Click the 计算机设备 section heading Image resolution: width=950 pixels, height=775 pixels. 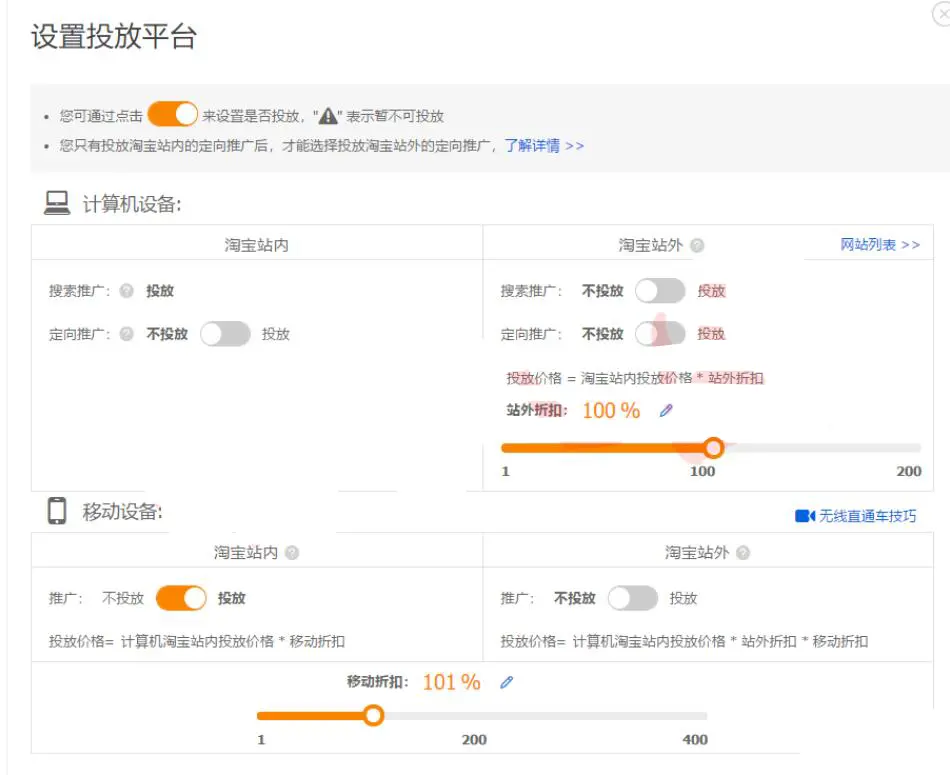pyautogui.click(x=131, y=204)
